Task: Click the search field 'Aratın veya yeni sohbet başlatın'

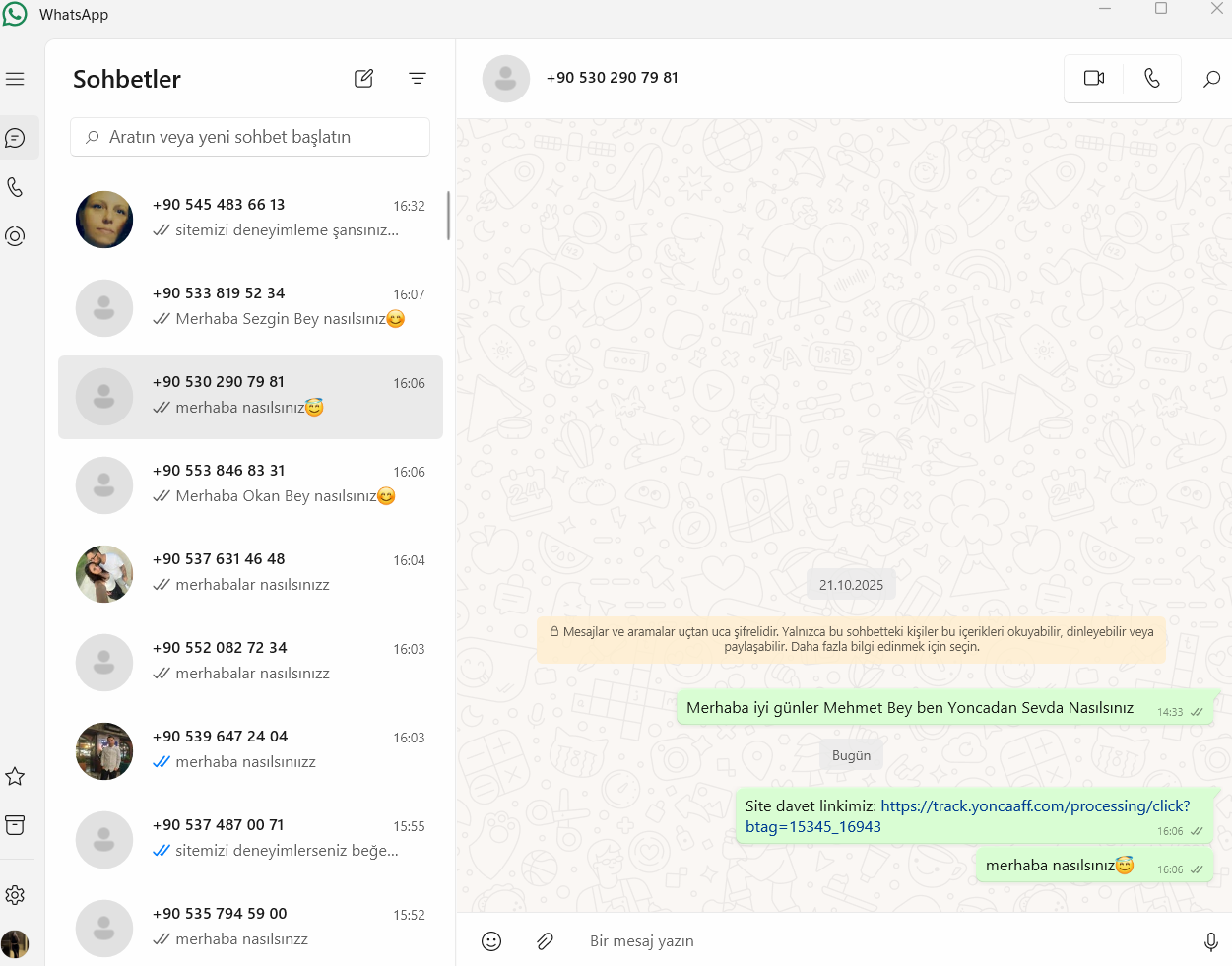Action: pyautogui.click(x=250, y=137)
